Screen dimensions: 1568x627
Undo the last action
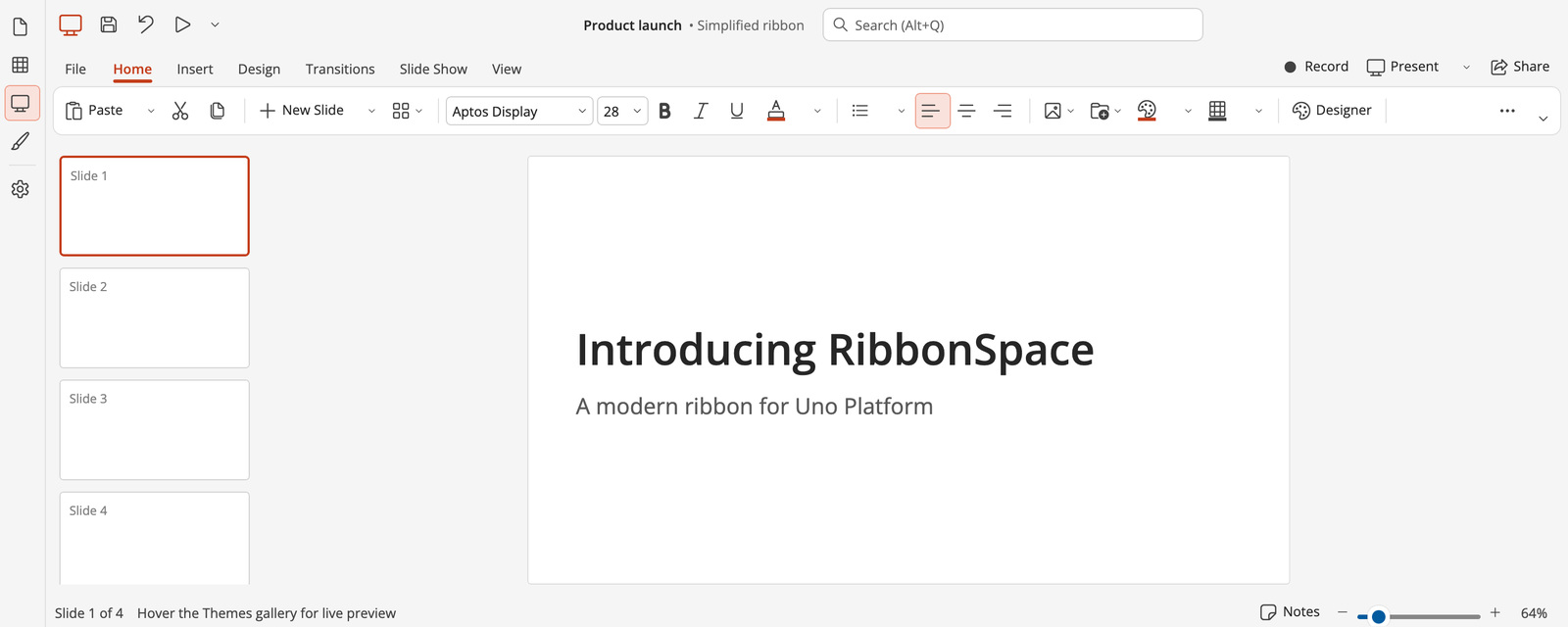click(x=146, y=24)
